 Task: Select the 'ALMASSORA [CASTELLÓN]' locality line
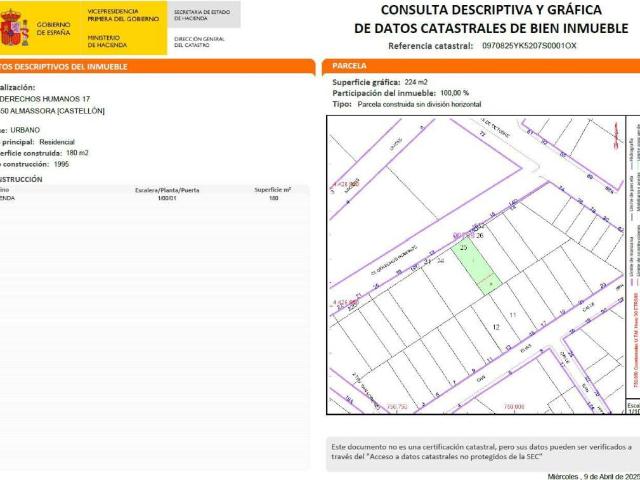57,111
